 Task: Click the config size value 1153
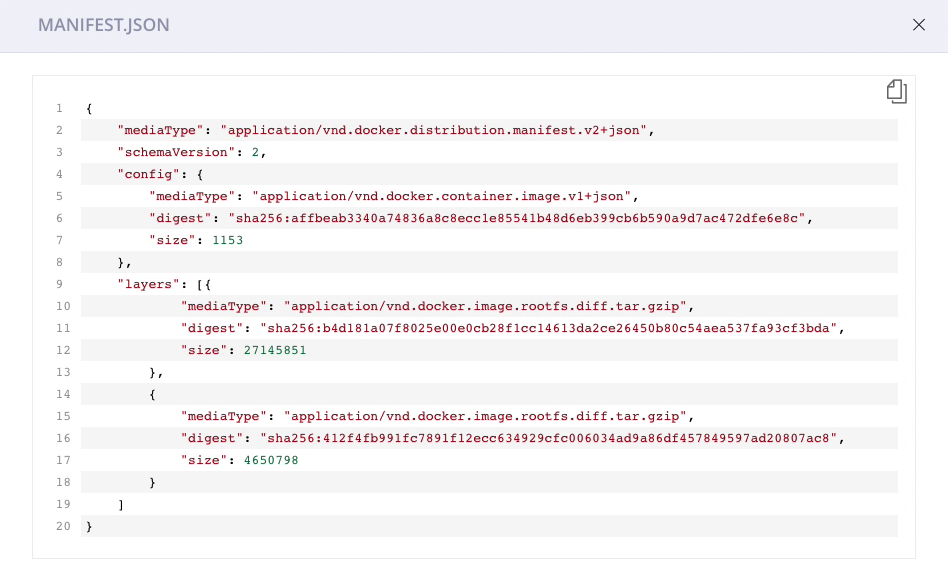[x=227, y=240]
